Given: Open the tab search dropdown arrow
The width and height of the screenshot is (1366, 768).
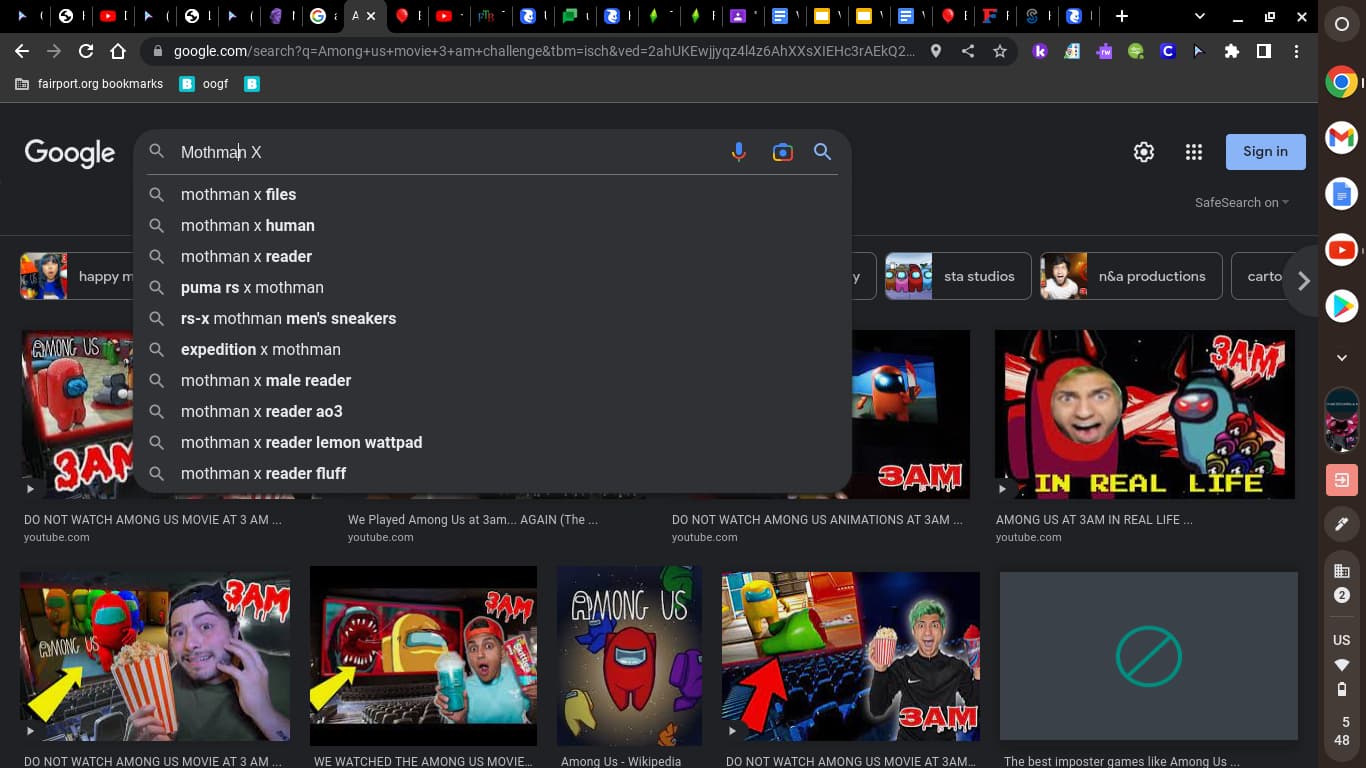Looking at the screenshot, I should 1200,16.
